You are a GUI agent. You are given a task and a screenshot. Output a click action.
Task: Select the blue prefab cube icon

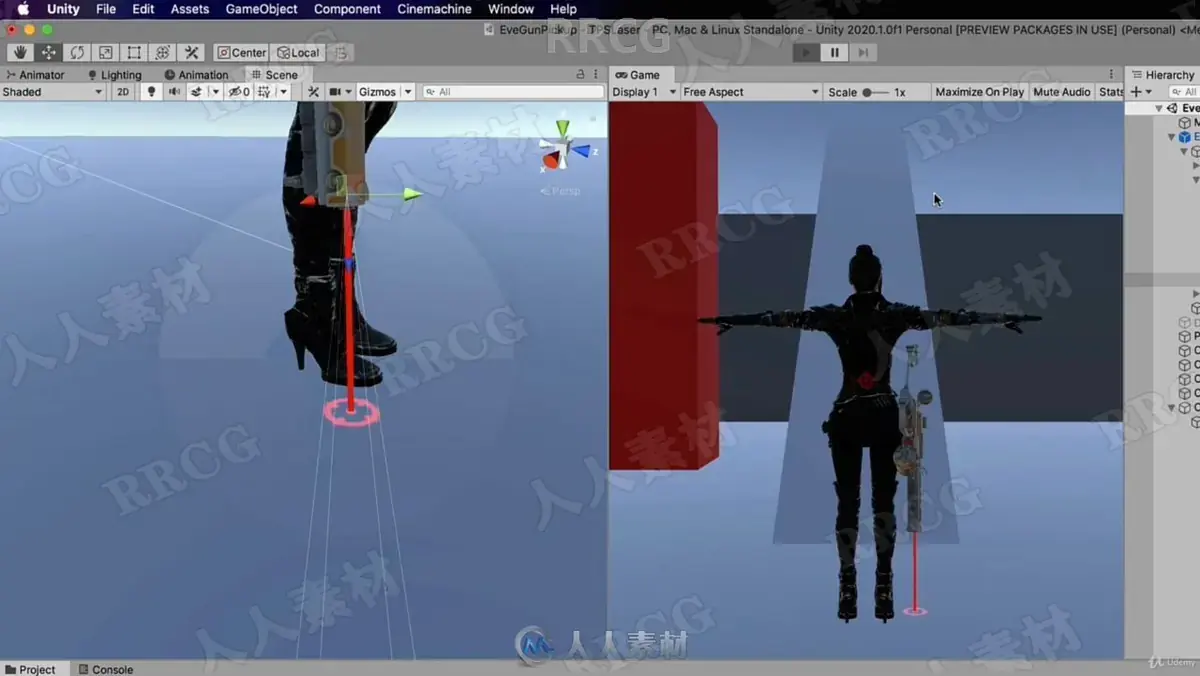[1185, 137]
